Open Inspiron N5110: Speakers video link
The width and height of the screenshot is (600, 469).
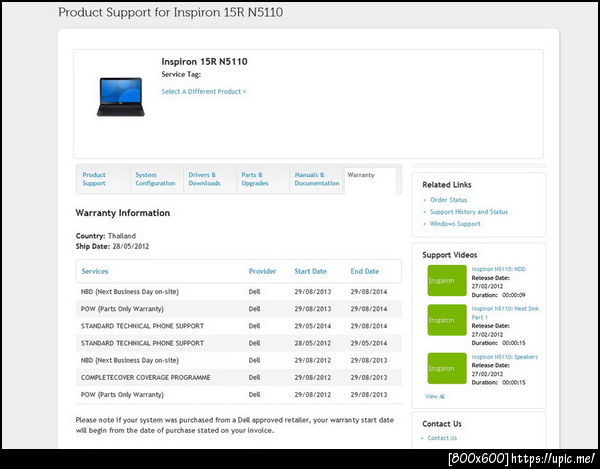click(x=504, y=357)
